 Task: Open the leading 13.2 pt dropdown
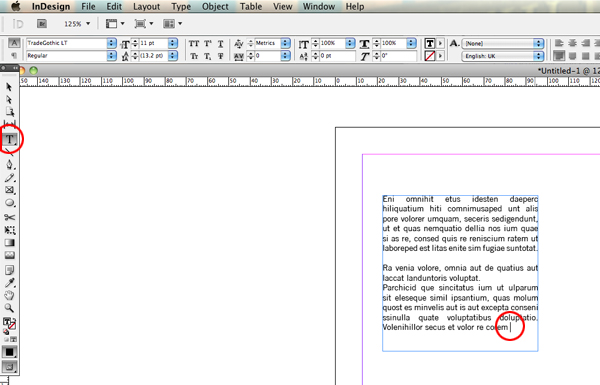(173, 56)
